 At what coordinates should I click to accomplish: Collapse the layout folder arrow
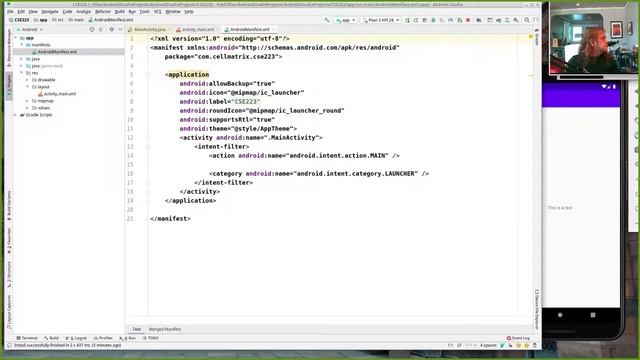(28, 87)
